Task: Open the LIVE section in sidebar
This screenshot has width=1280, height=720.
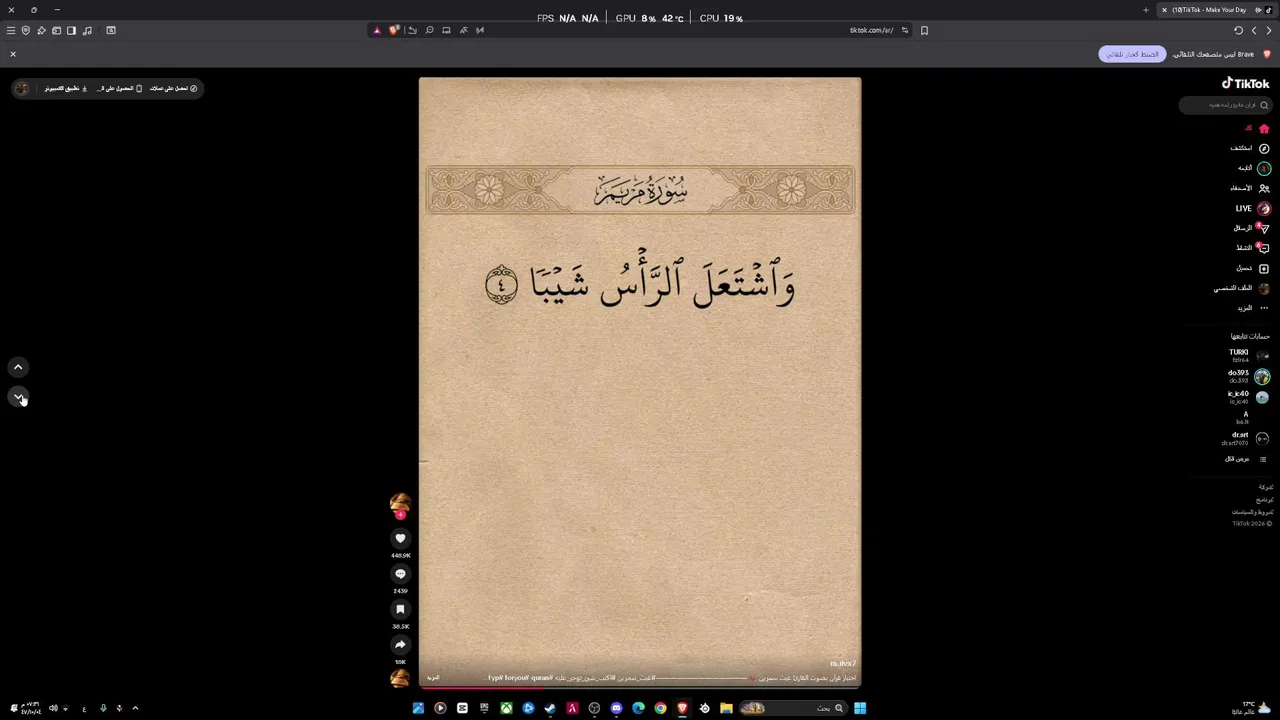Action: click(x=1252, y=208)
